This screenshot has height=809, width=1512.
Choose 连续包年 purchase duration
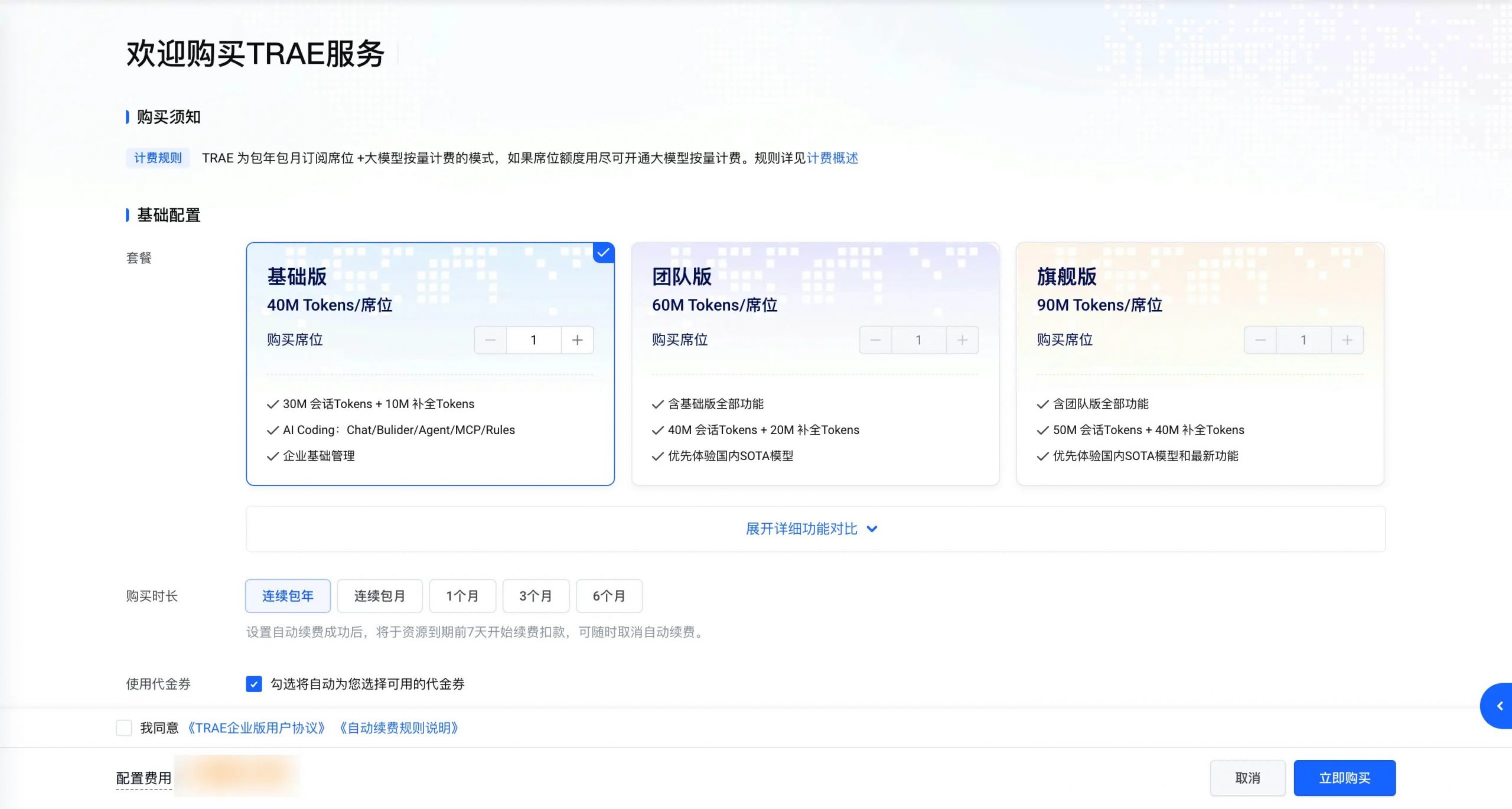[288, 596]
